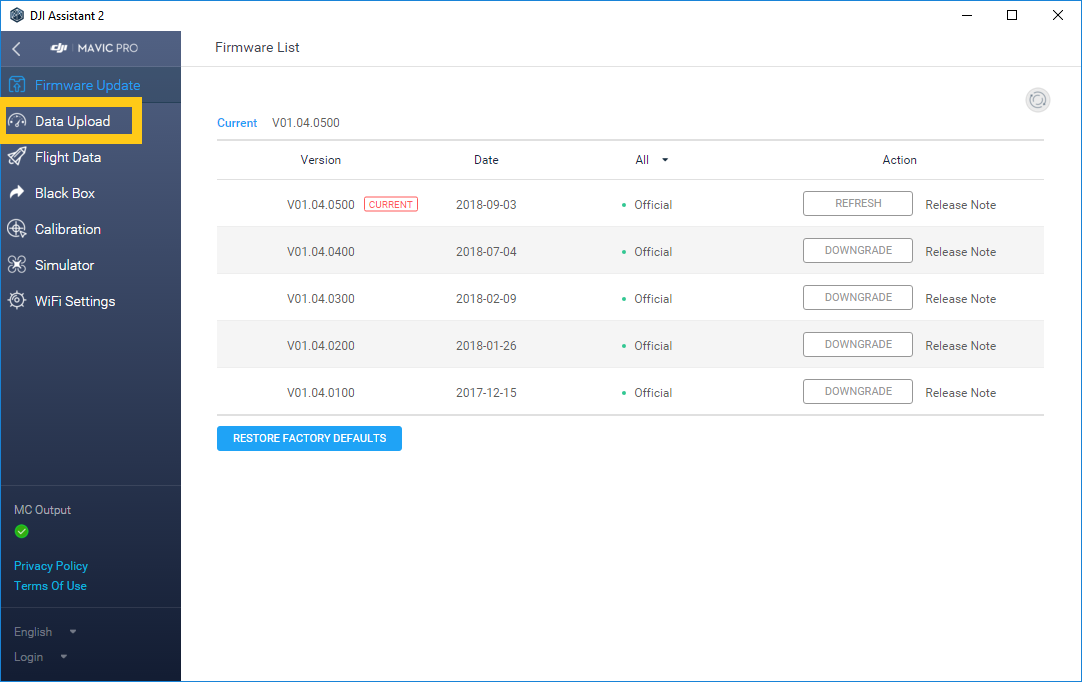Screen dimensions: 1082x682
Task: Open the Terms Of Use link
Action: pyautogui.click(x=50, y=585)
